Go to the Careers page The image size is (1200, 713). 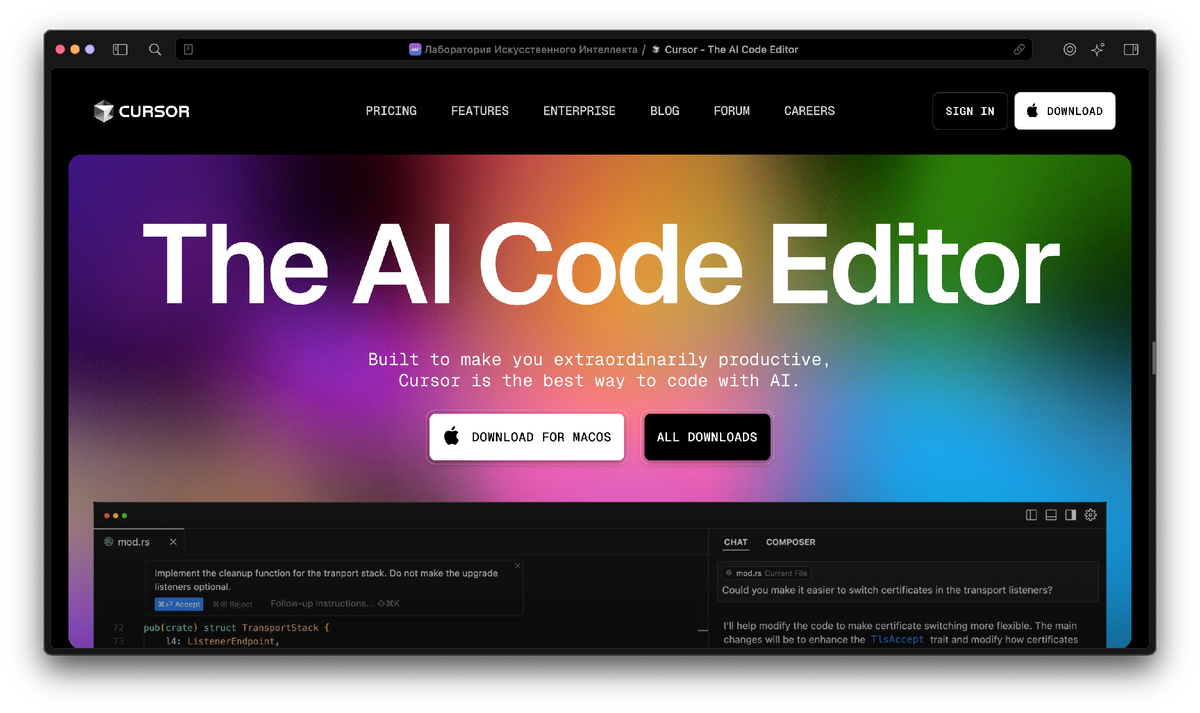(809, 111)
